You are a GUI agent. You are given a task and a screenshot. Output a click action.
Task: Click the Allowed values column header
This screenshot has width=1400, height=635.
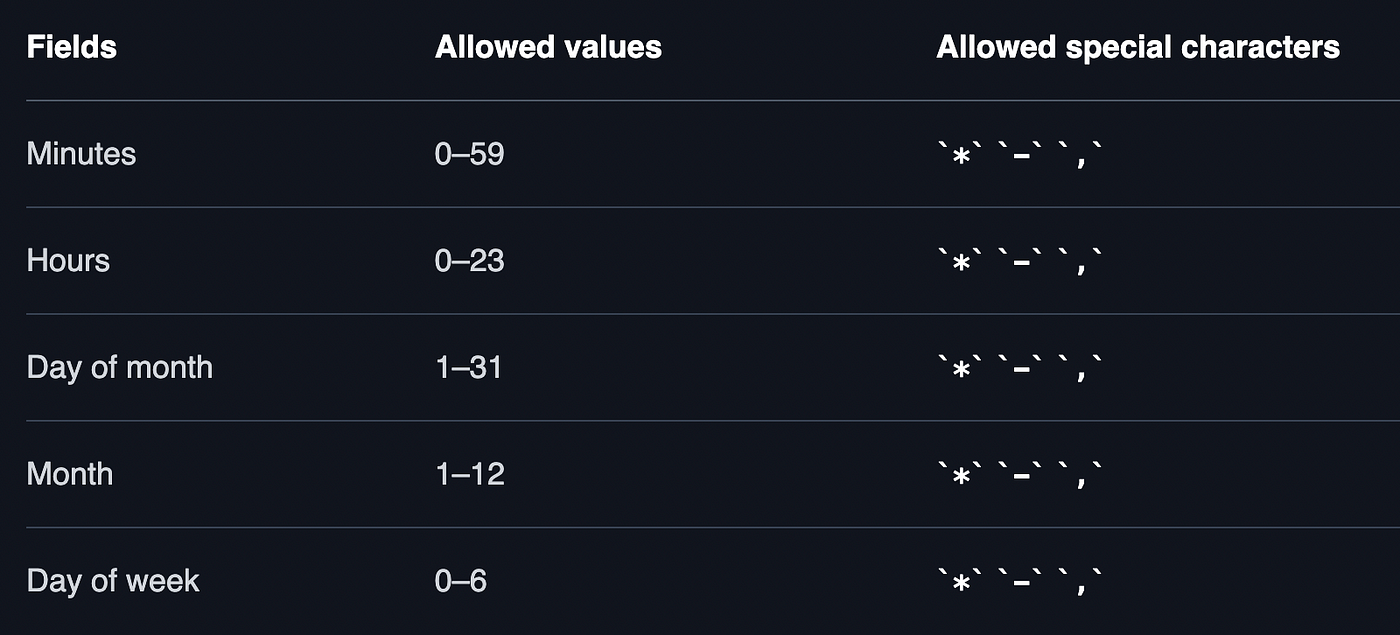click(548, 47)
